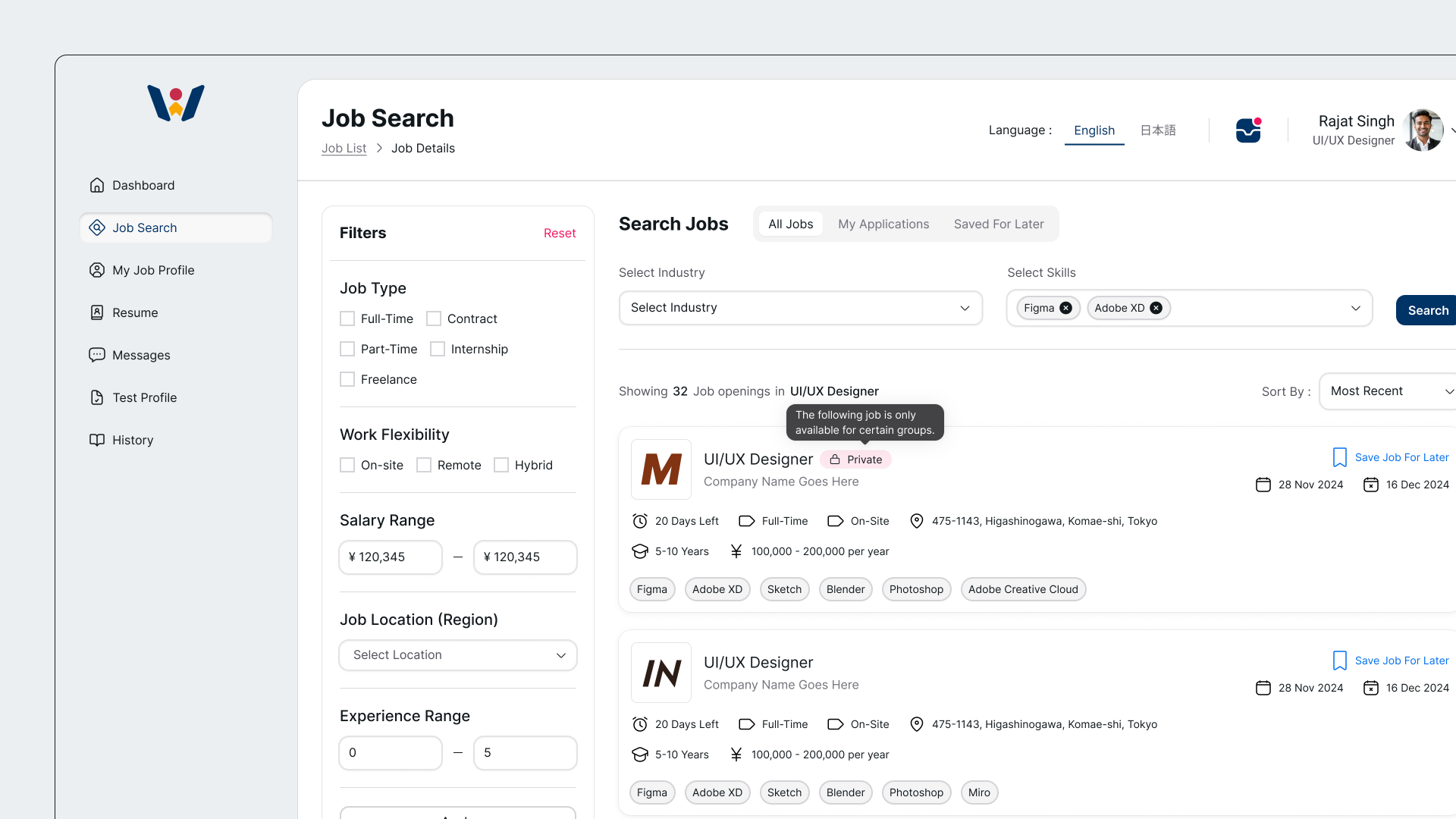Viewport: 1456px width, 819px height.
Task: Click the M company logo
Action: pyautogui.click(x=661, y=469)
